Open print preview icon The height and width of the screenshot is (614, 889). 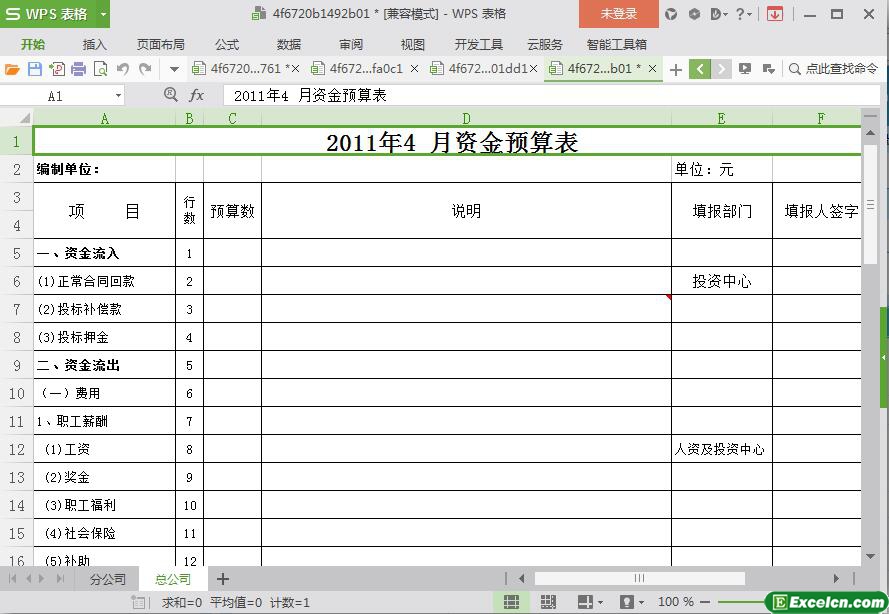click(x=100, y=69)
